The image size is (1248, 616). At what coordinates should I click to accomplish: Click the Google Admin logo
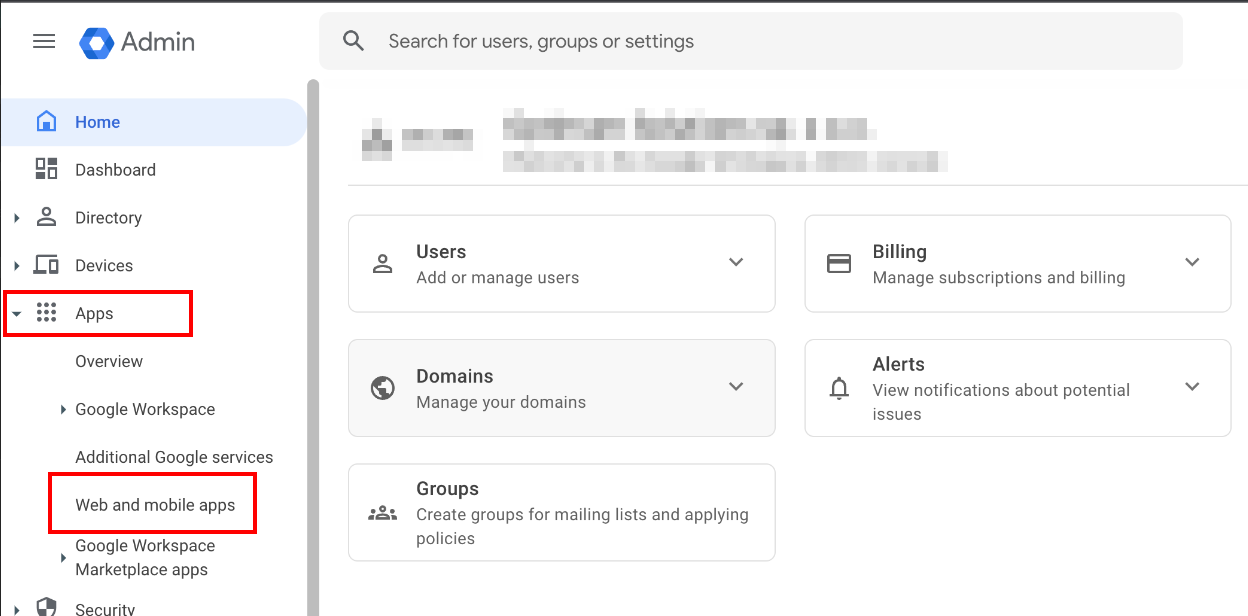coord(97,42)
